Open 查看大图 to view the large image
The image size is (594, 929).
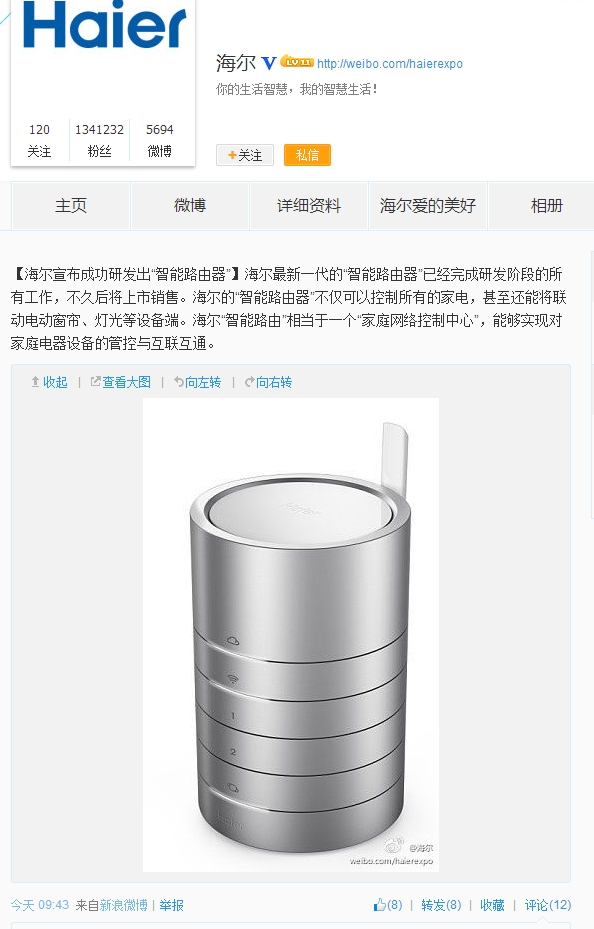point(120,382)
